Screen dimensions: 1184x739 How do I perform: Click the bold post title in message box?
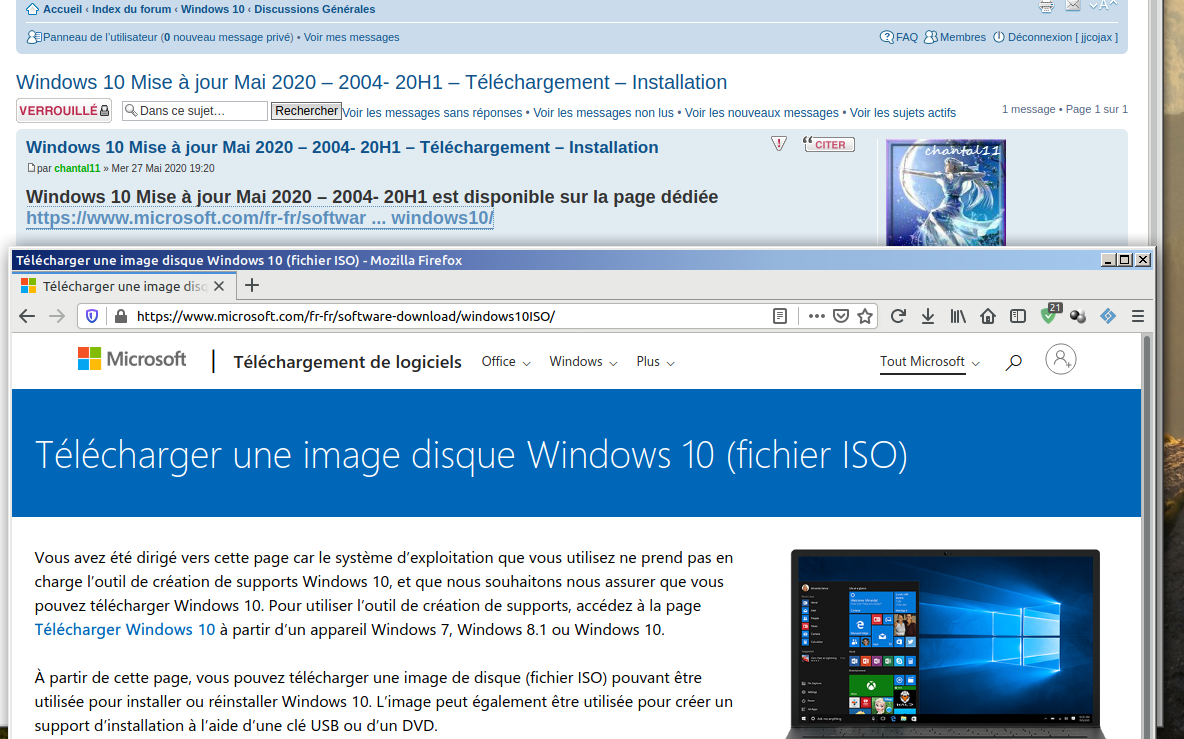tap(342, 147)
